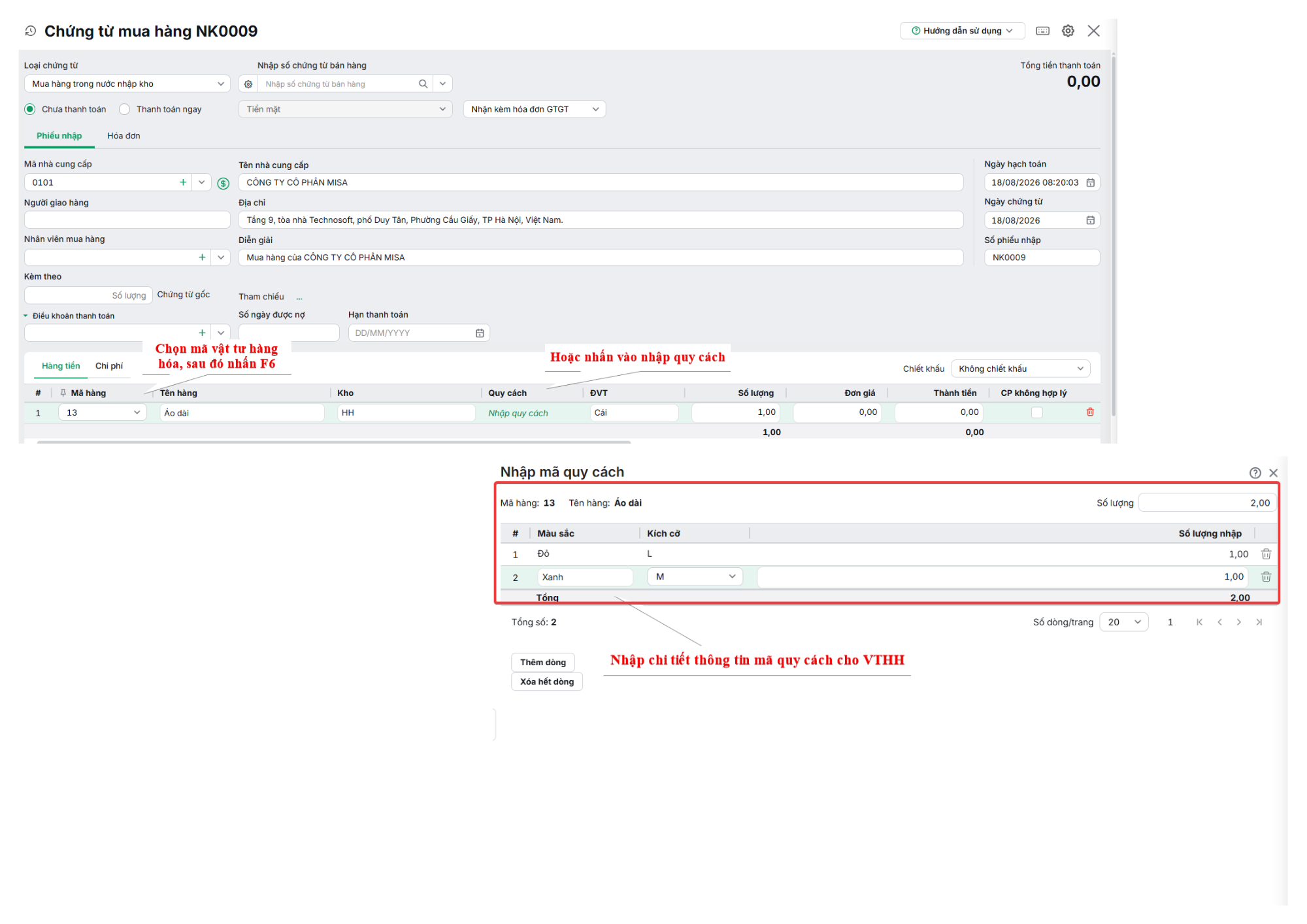
Task: Open the settings gear in voucher header
Action: 1068,31
